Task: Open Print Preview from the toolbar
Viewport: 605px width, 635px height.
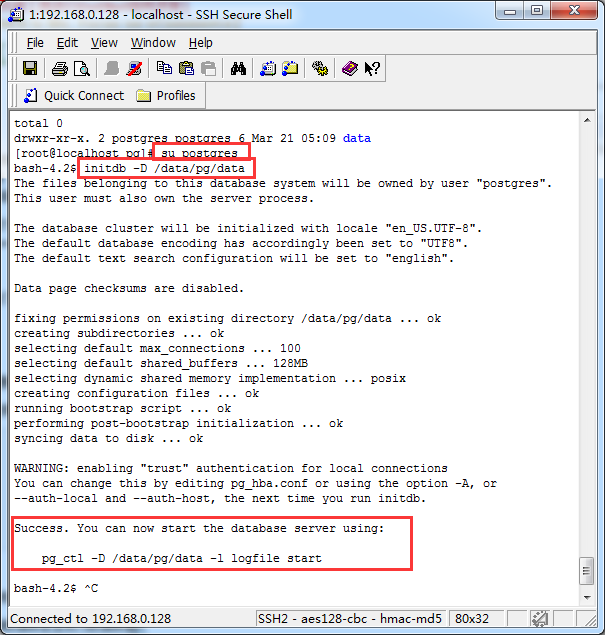Action: [x=82, y=68]
